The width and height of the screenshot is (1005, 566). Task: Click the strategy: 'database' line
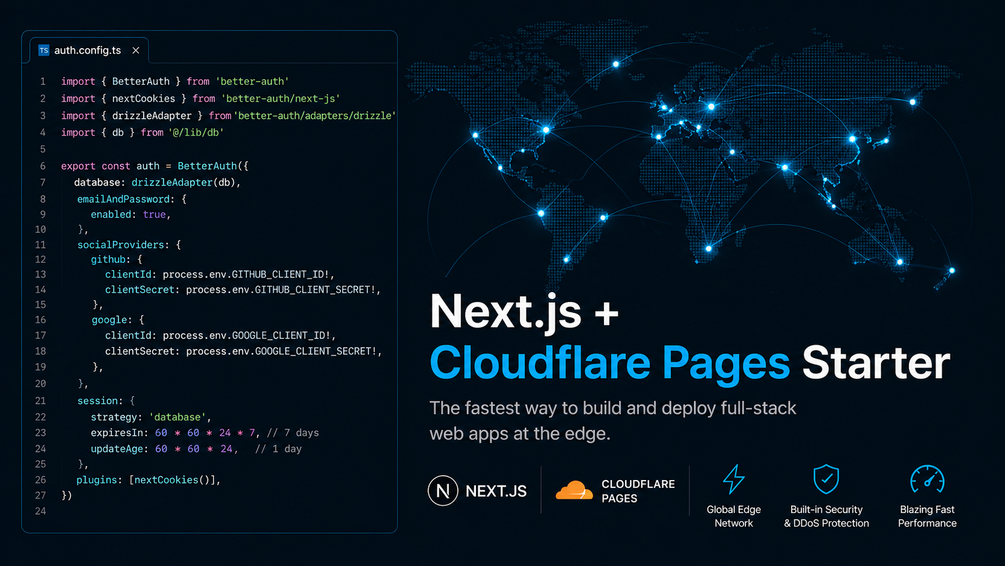[x=151, y=417]
